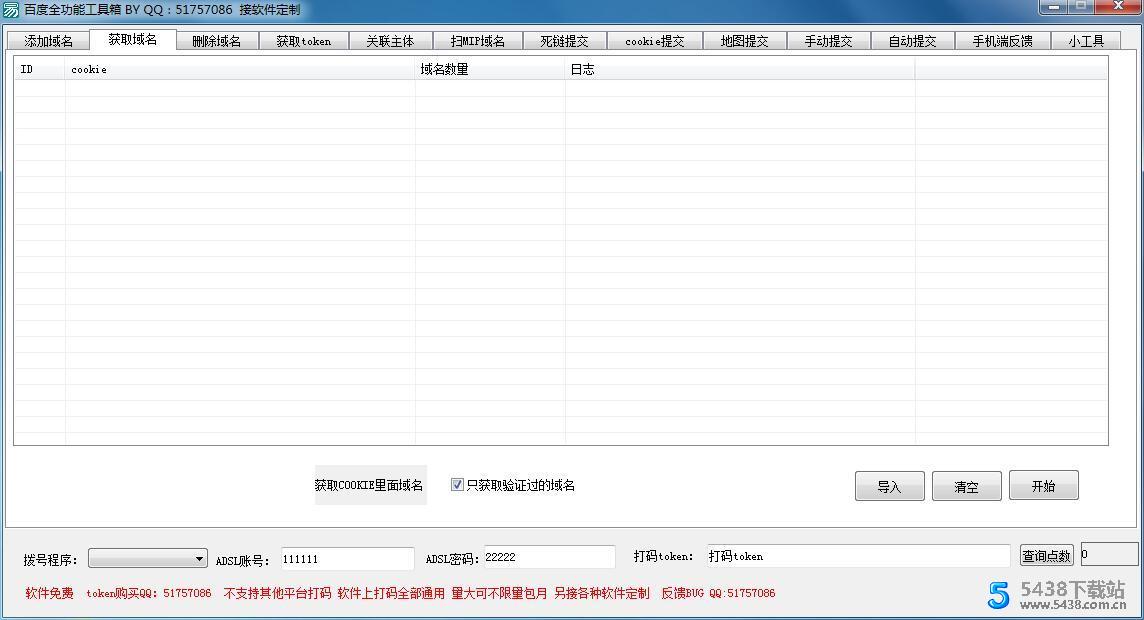This screenshot has height=620, width=1144.
Task: Click the 导入 button
Action: [889, 485]
